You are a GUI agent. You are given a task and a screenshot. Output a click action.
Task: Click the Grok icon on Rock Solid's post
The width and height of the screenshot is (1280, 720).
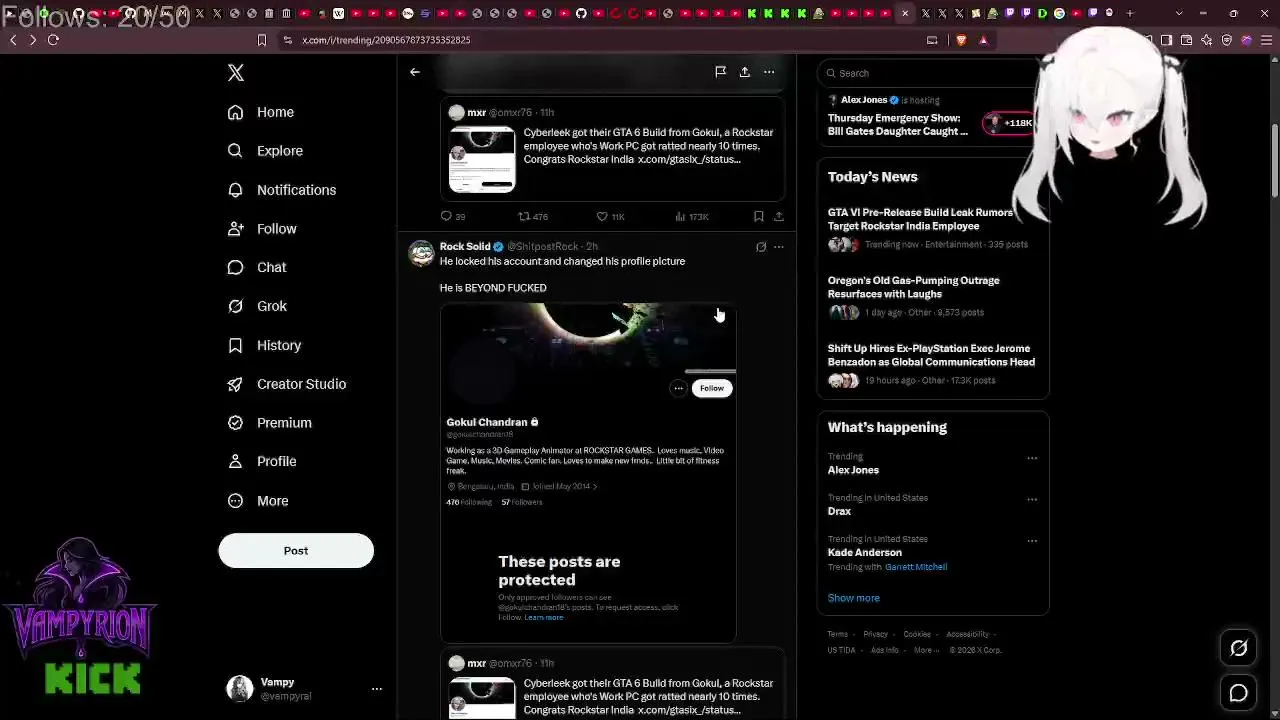[761, 247]
